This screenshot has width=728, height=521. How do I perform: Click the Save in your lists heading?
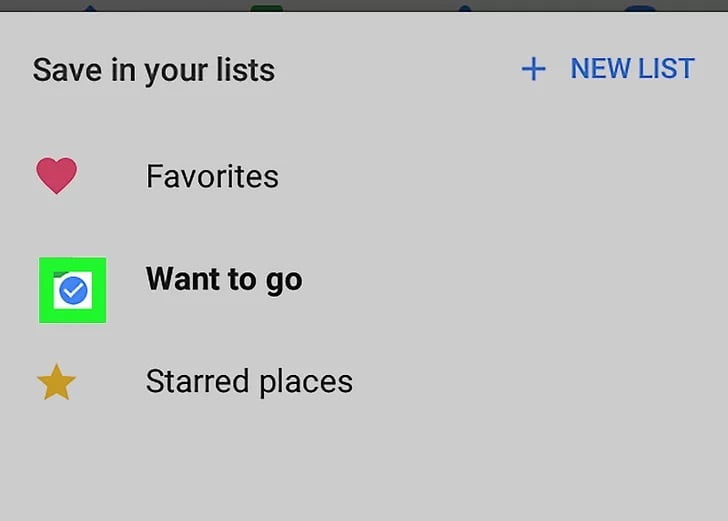[154, 71]
